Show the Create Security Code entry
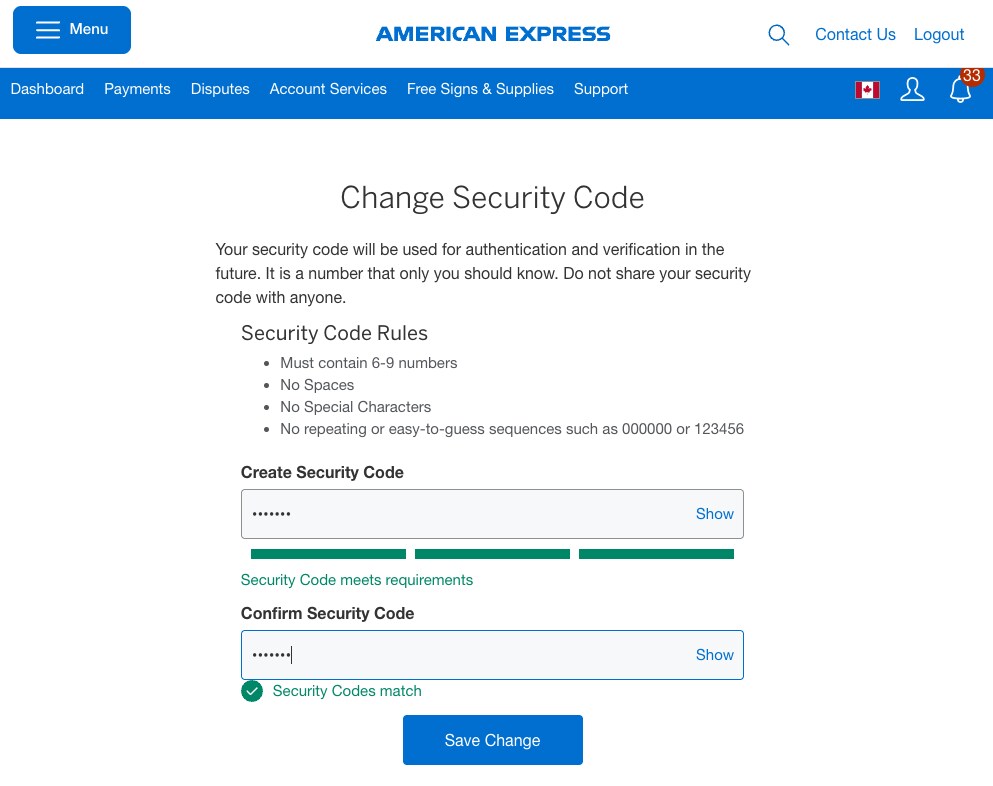 pyautogui.click(x=714, y=513)
